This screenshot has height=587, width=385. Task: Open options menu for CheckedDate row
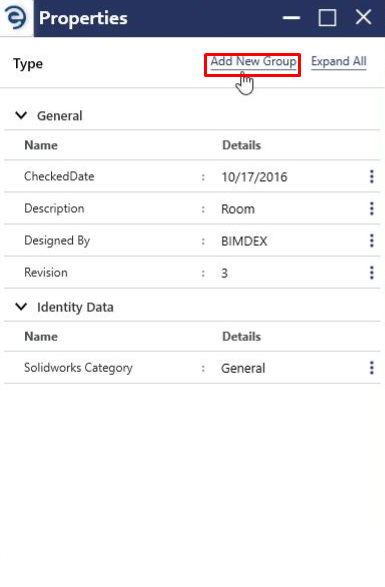[372, 176]
